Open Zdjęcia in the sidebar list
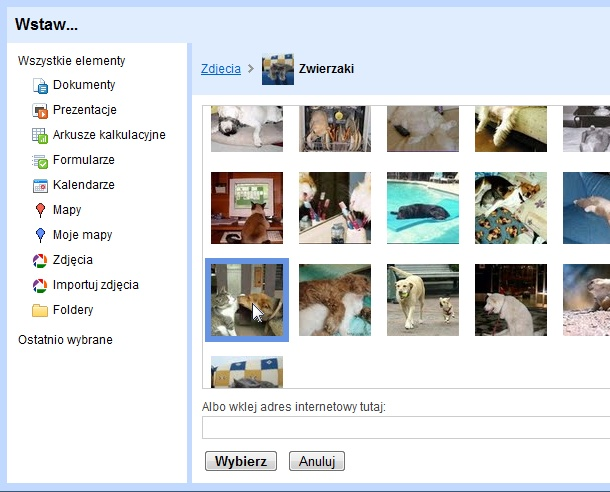610x492 pixels. (73, 260)
